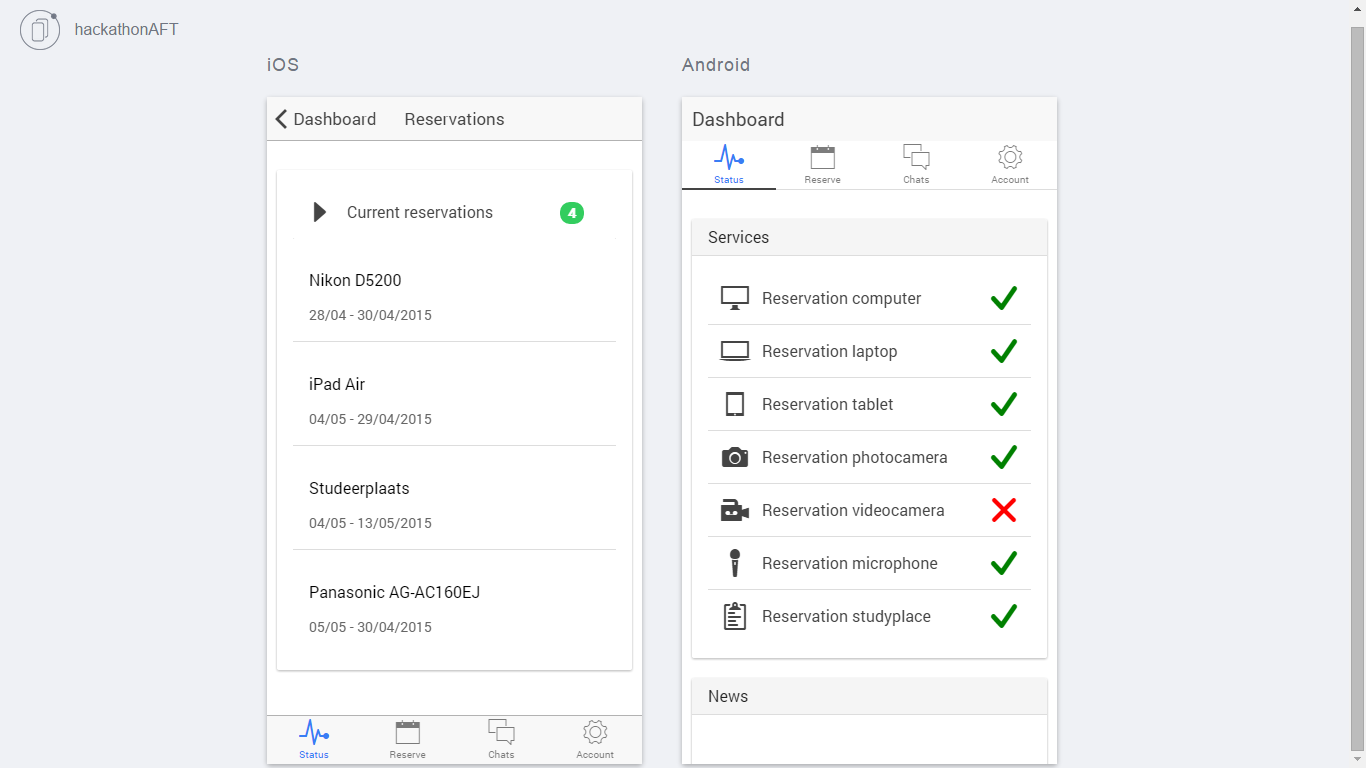This screenshot has height=768, width=1366.
Task: Open Account gear icon in iOS bottom bar
Action: [x=595, y=732]
